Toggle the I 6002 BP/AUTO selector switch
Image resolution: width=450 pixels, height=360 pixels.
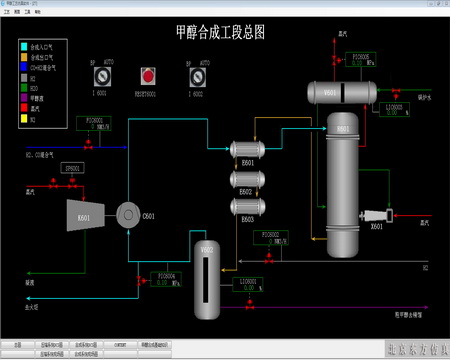[x=198, y=77]
